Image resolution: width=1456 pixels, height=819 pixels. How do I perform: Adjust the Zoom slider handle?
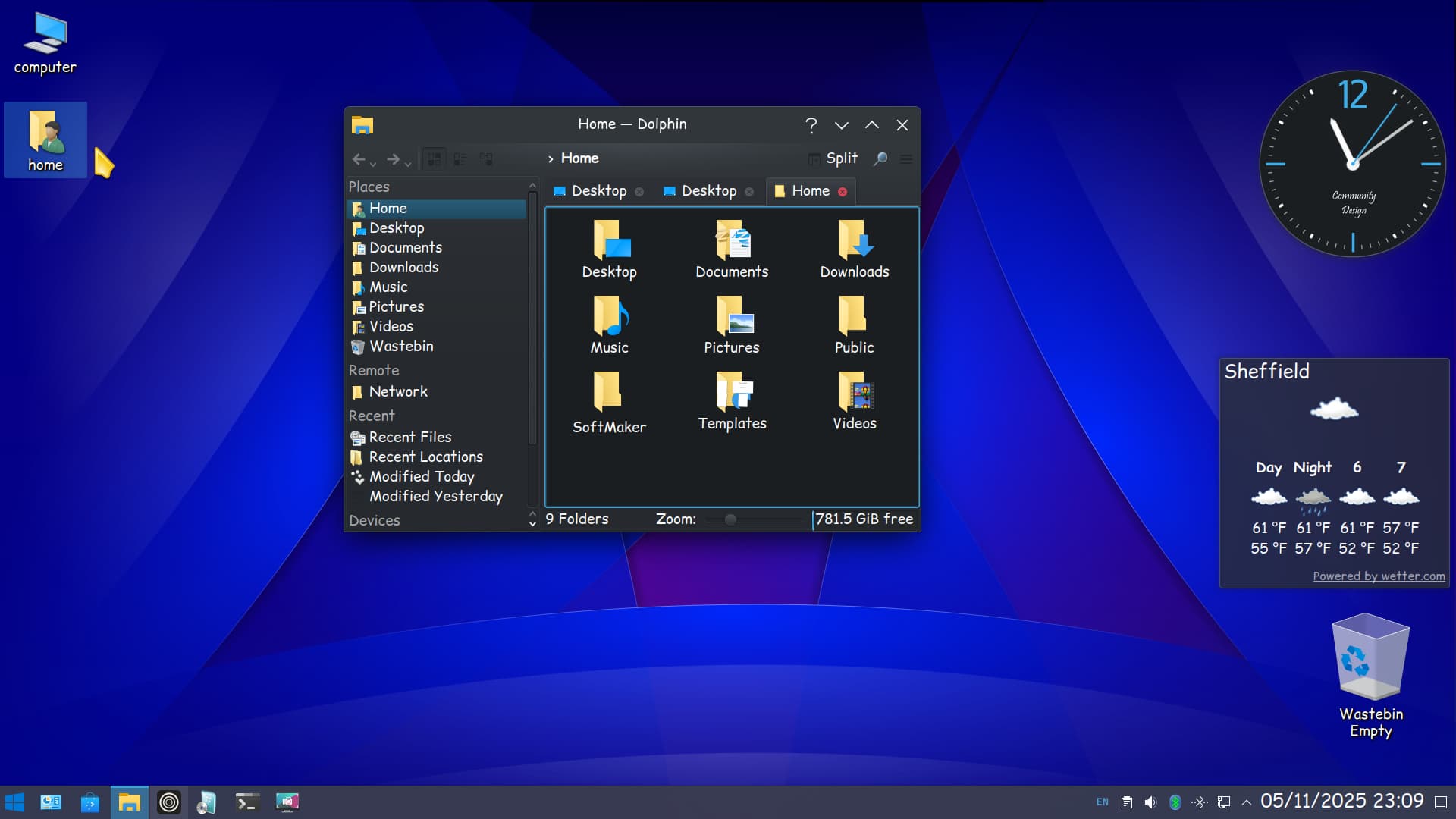730,519
